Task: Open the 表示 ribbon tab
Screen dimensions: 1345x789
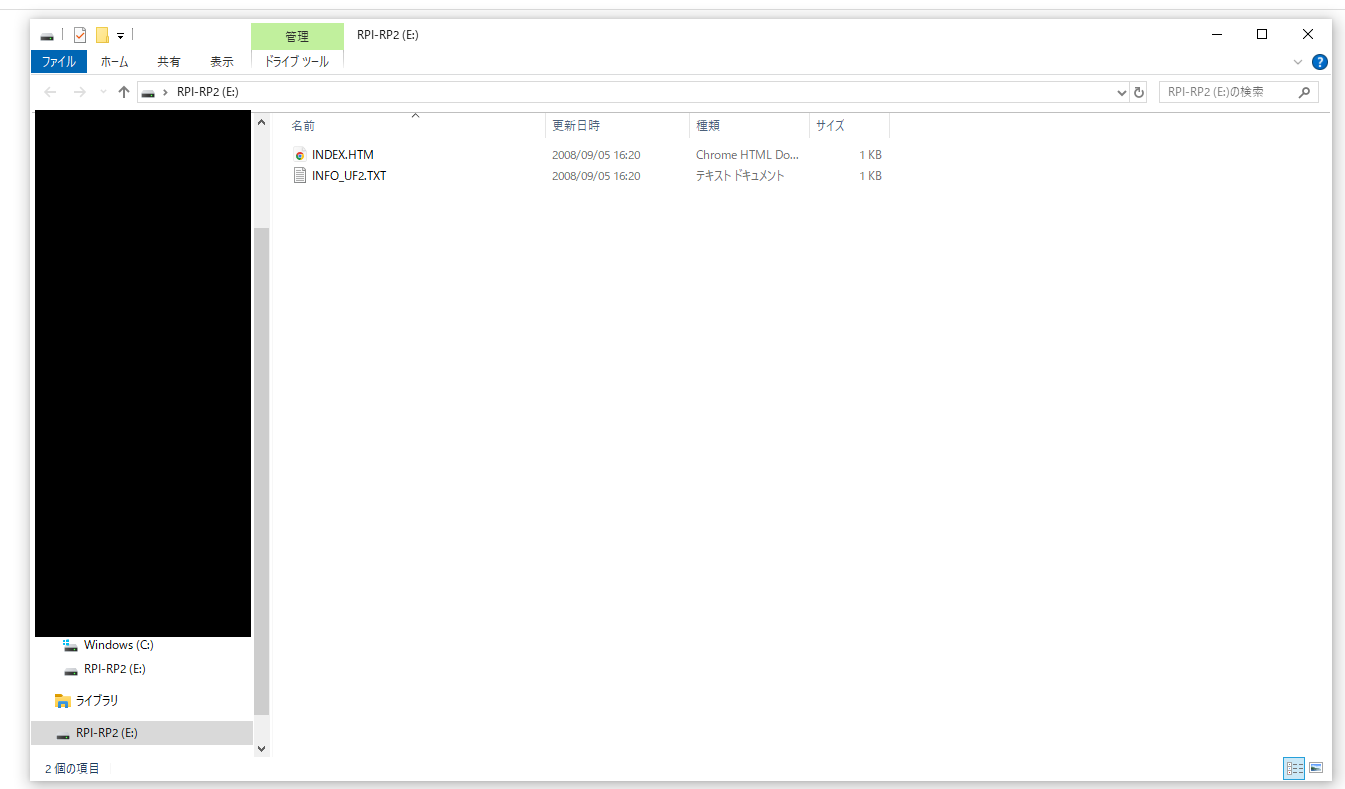Action: point(222,62)
